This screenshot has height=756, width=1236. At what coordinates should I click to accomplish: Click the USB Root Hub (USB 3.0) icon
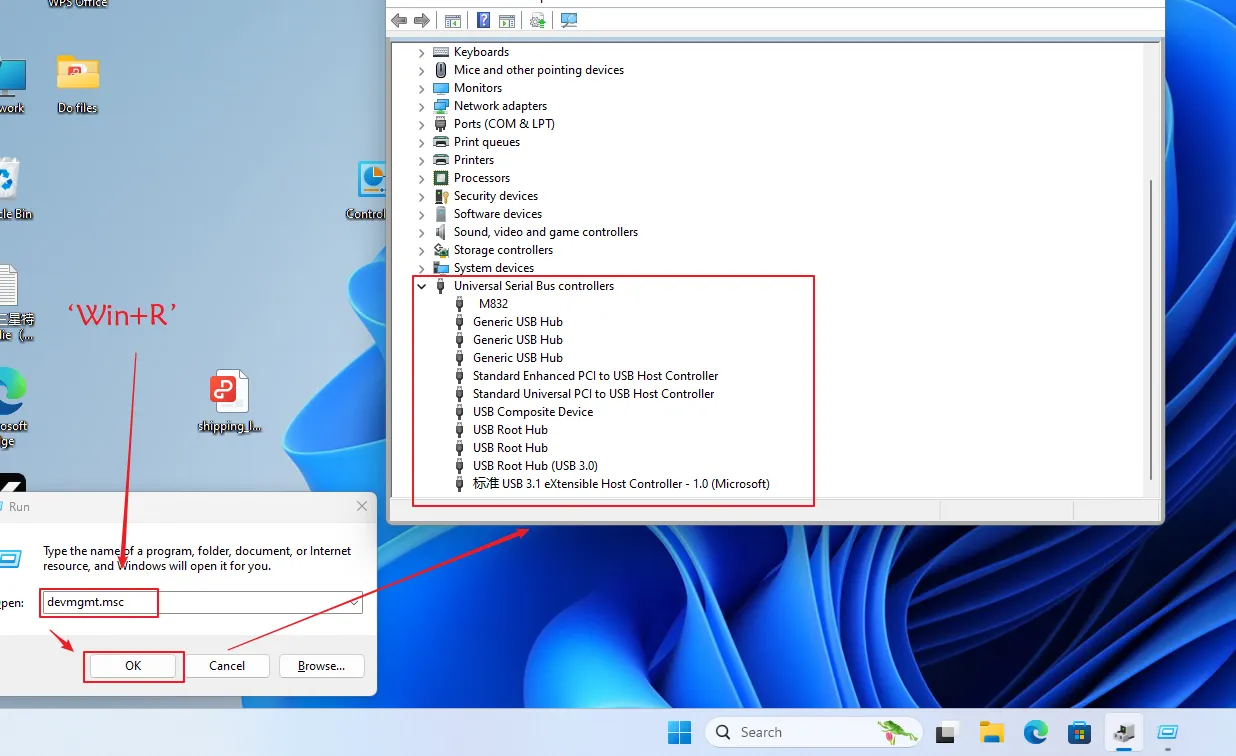tap(460, 466)
